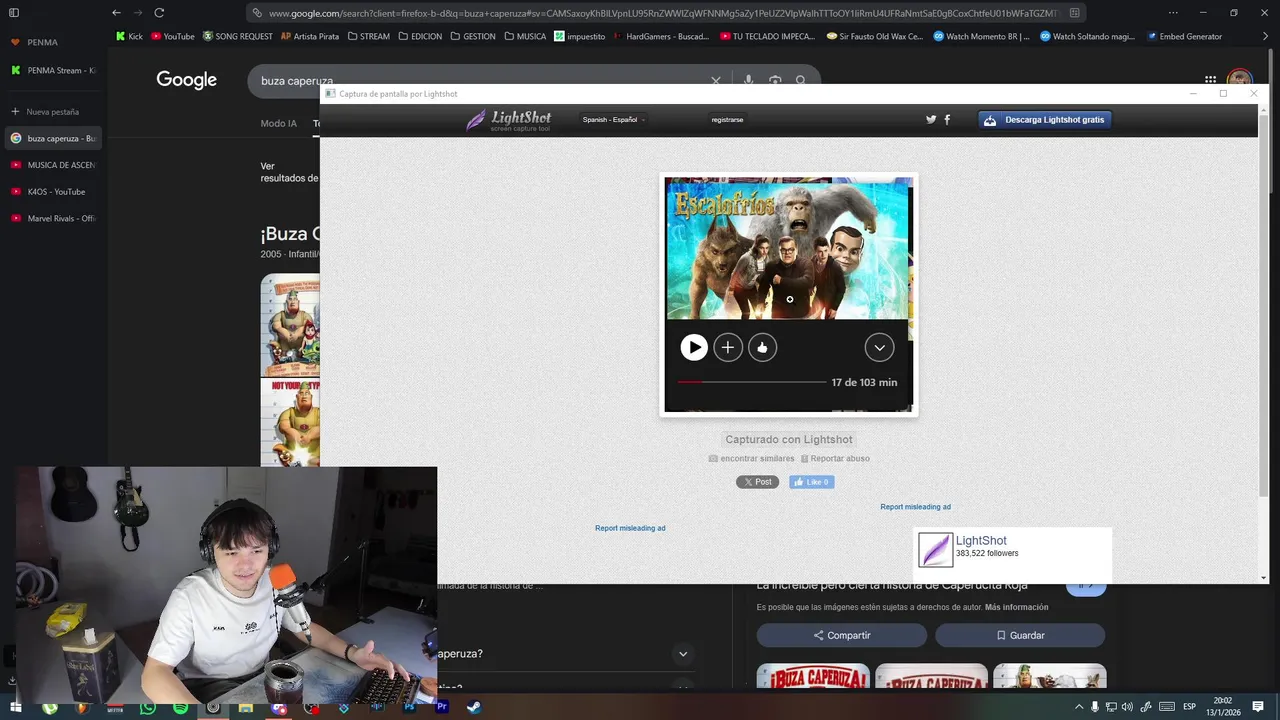Switch to the K4OS - YouTube tab
Viewport: 1280px width, 720px height.
click(x=54, y=191)
